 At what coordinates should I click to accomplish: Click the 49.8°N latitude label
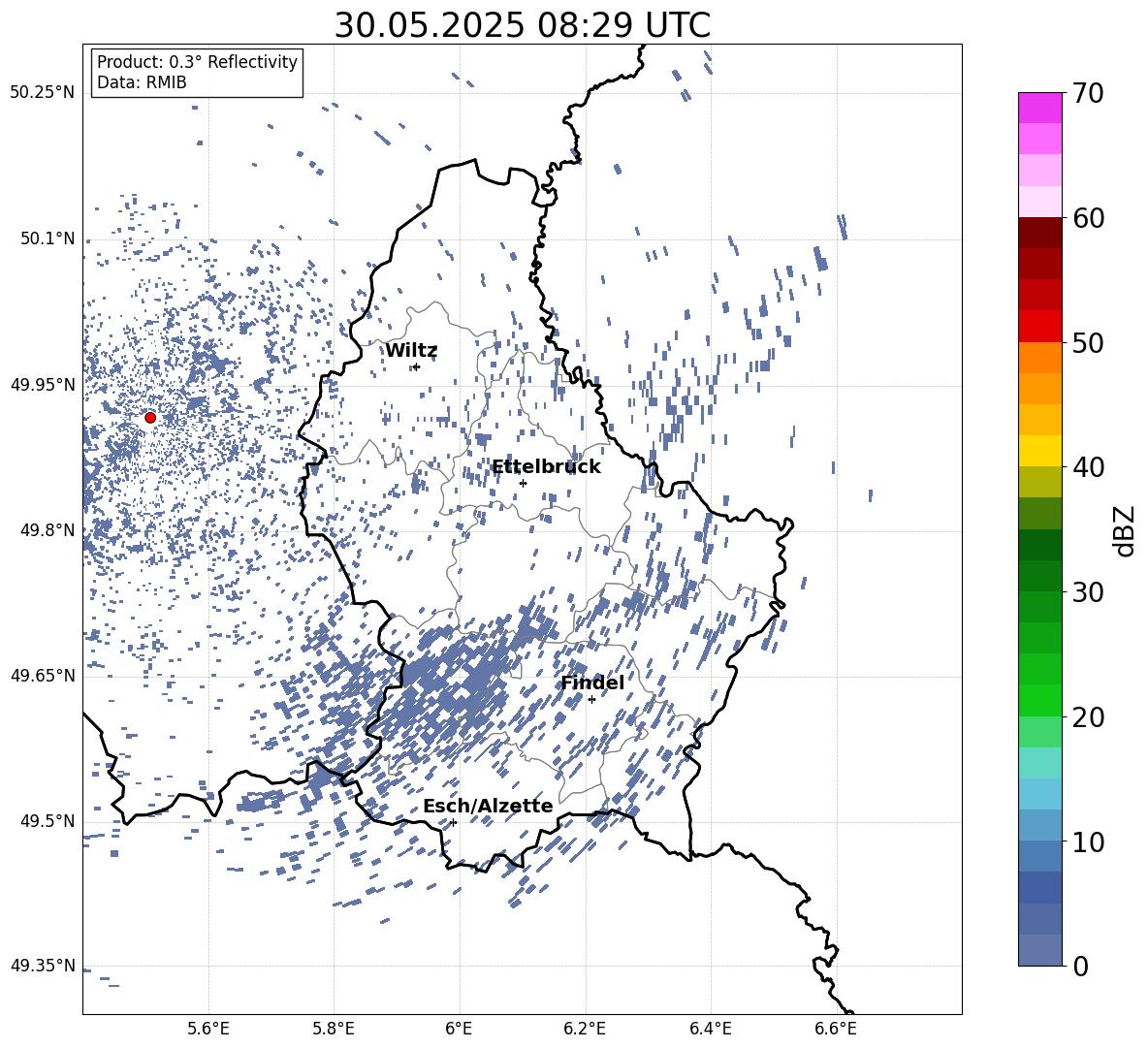pos(48,530)
